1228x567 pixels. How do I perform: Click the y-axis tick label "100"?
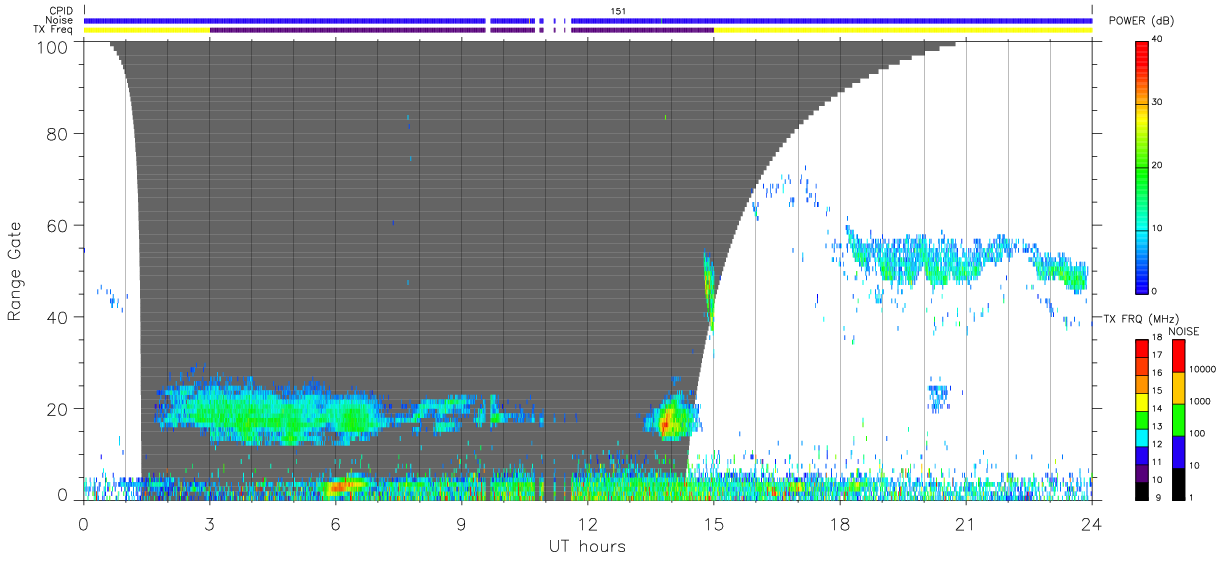[x=53, y=46]
